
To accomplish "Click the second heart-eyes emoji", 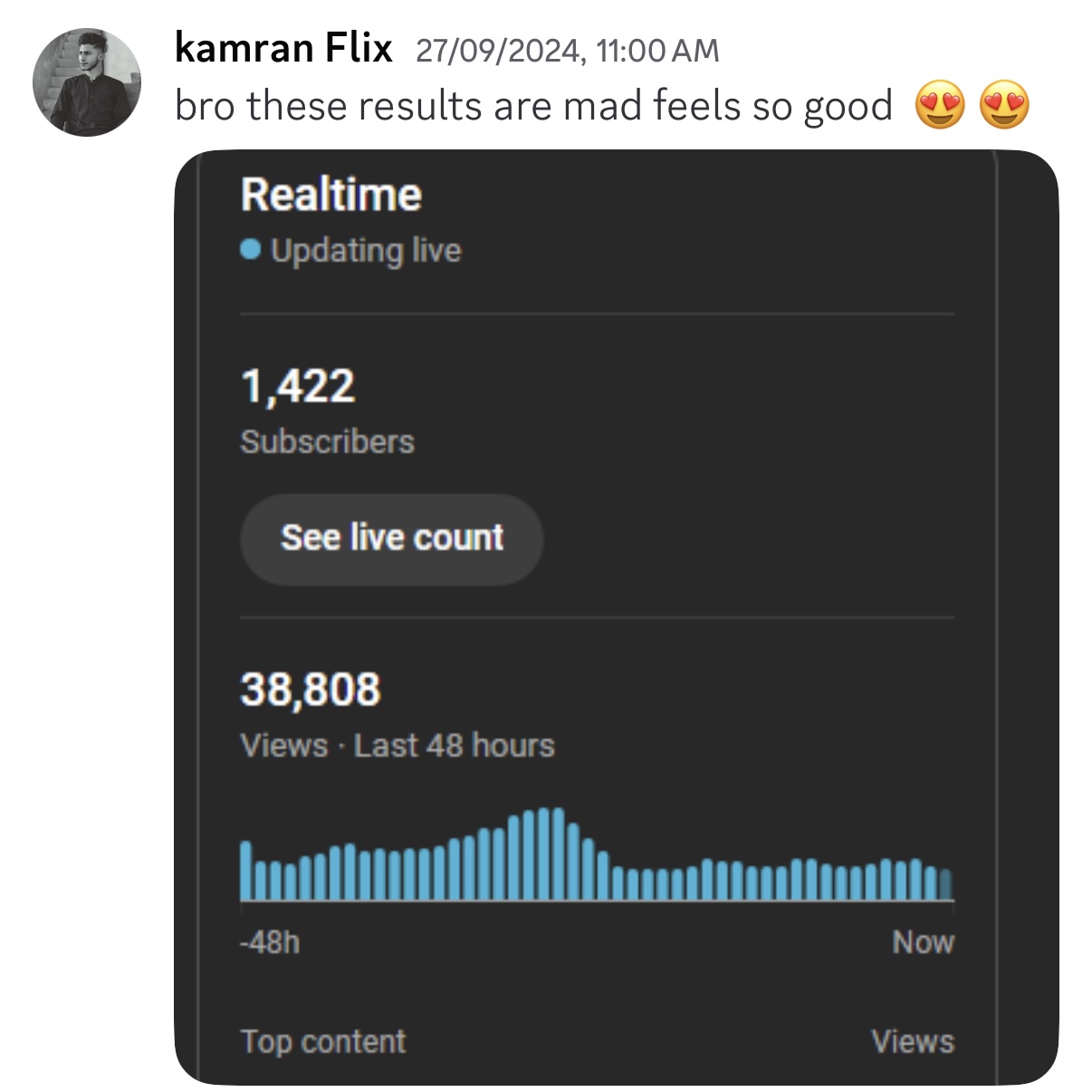I will coord(1005,104).
